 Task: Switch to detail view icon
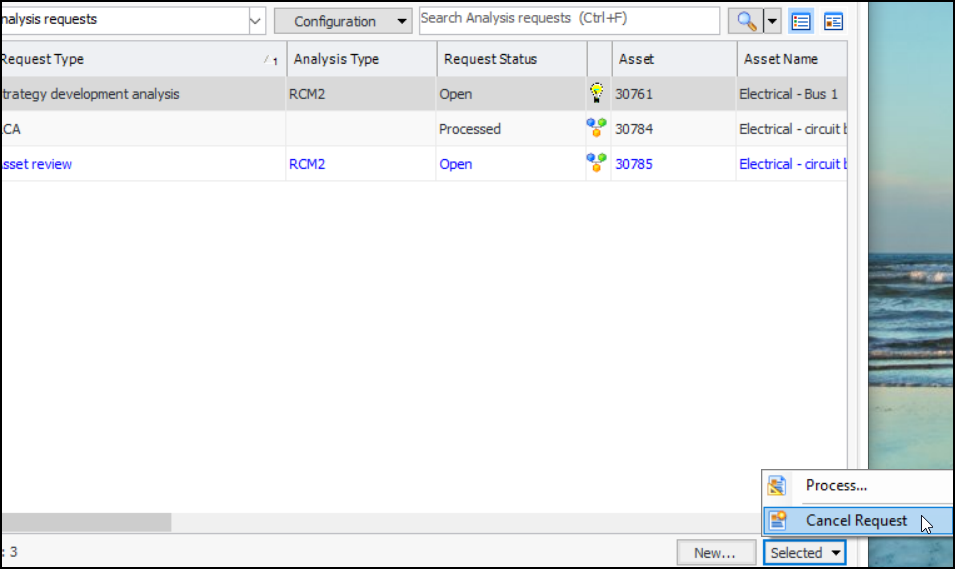pyautogui.click(x=833, y=21)
